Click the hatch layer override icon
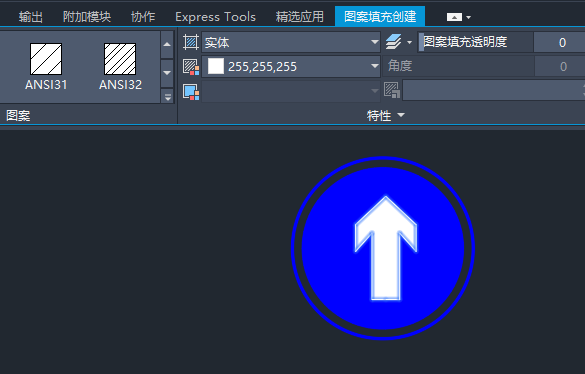The width and height of the screenshot is (585, 374). tap(394, 42)
